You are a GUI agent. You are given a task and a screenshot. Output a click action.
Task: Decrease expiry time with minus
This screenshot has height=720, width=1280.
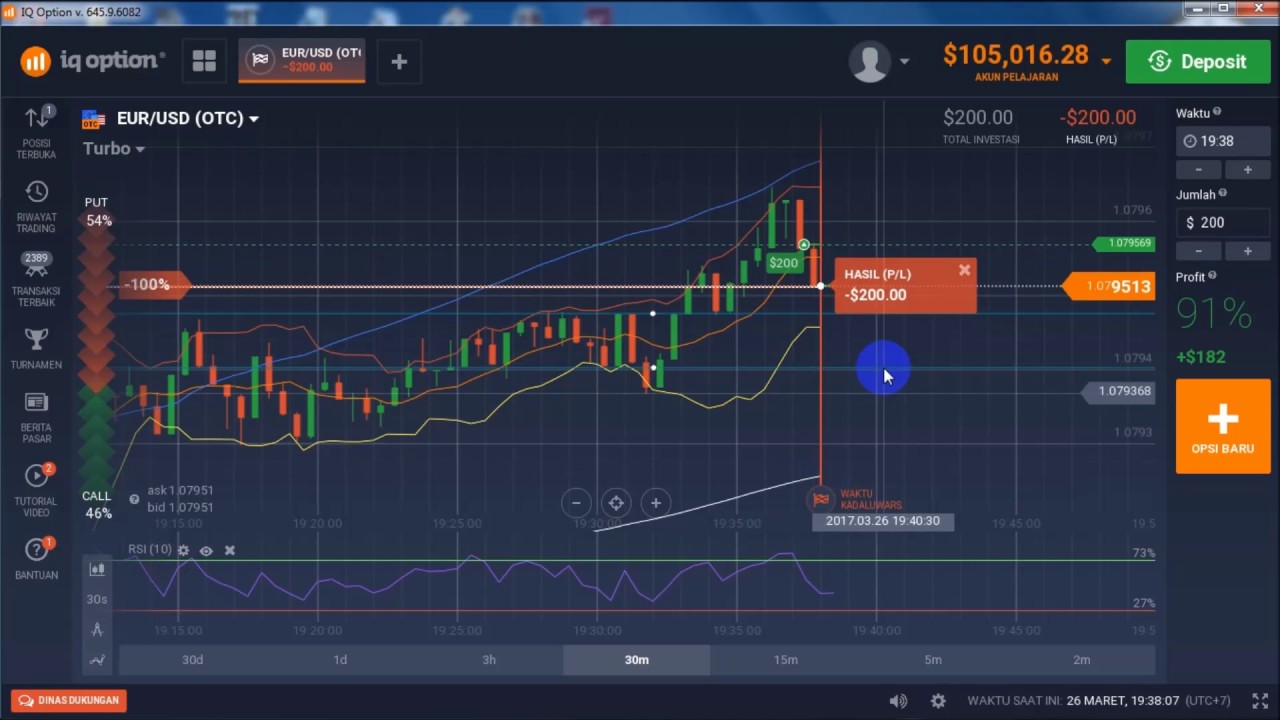1198,170
